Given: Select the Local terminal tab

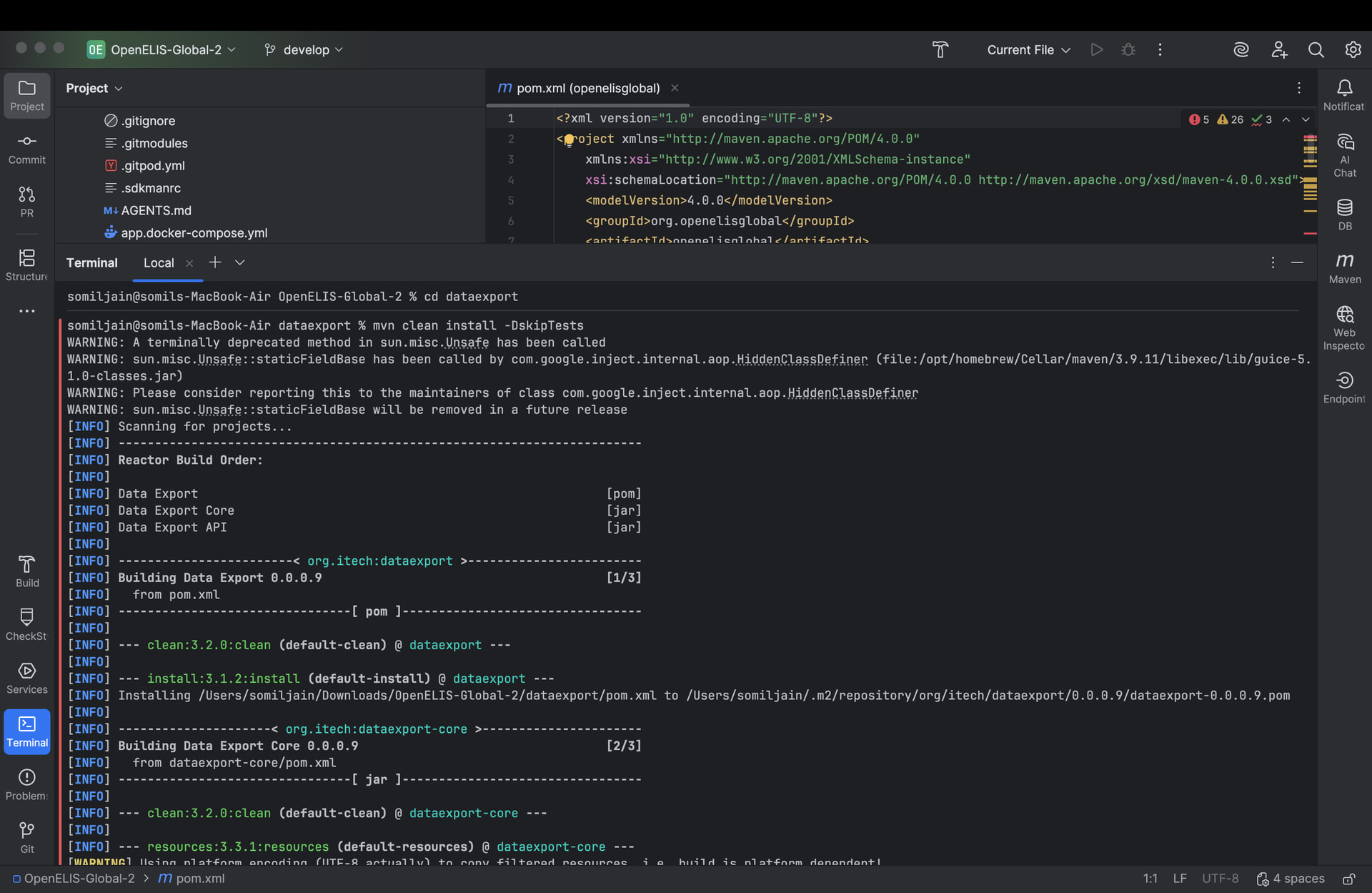Looking at the screenshot, I should click(159, 262).
